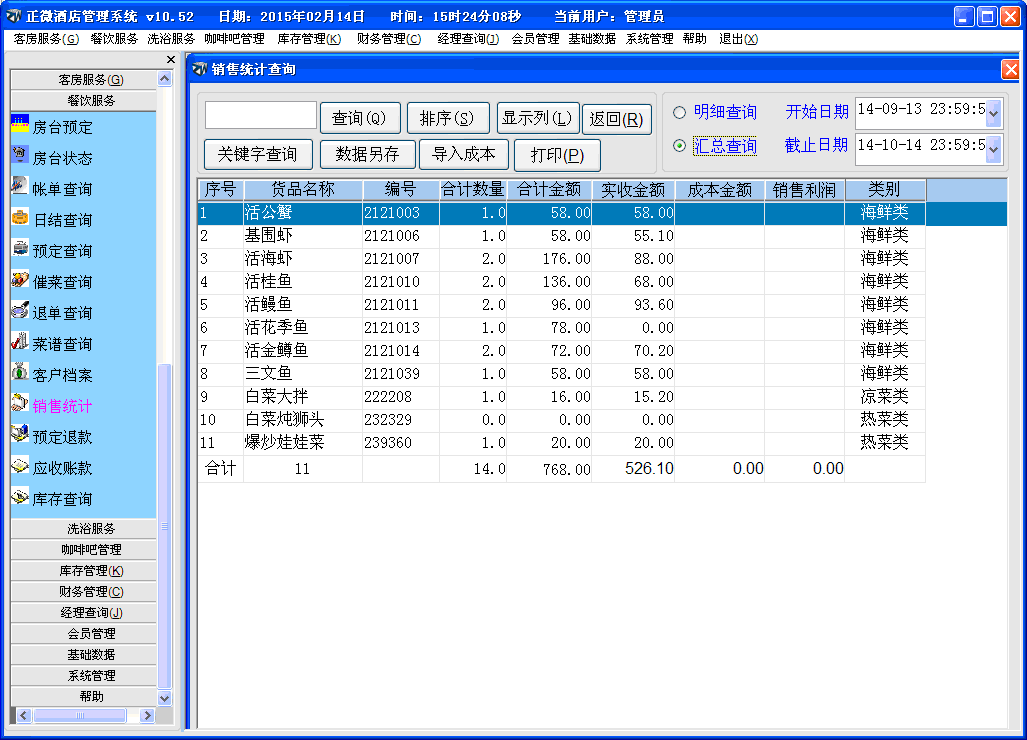
Task: Expand the 洗浴服务 sidebar section
Action: coord(84,528)
